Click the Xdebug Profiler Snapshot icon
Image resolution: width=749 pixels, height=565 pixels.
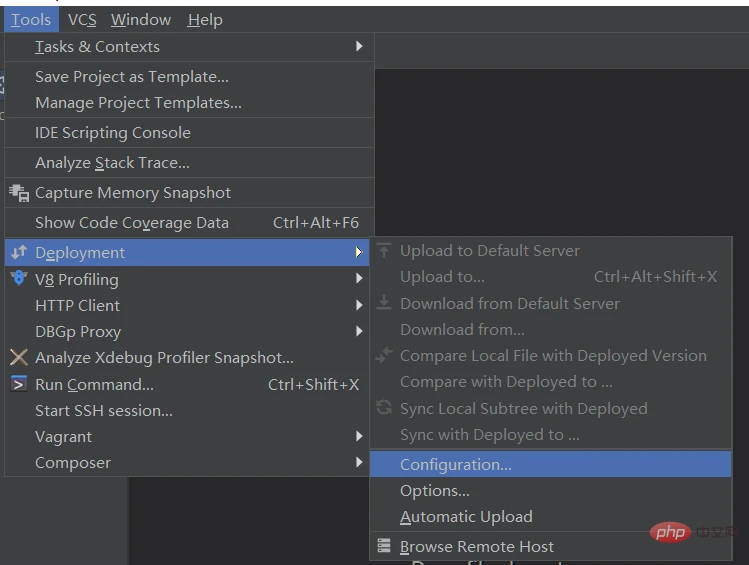pos(19,357)
